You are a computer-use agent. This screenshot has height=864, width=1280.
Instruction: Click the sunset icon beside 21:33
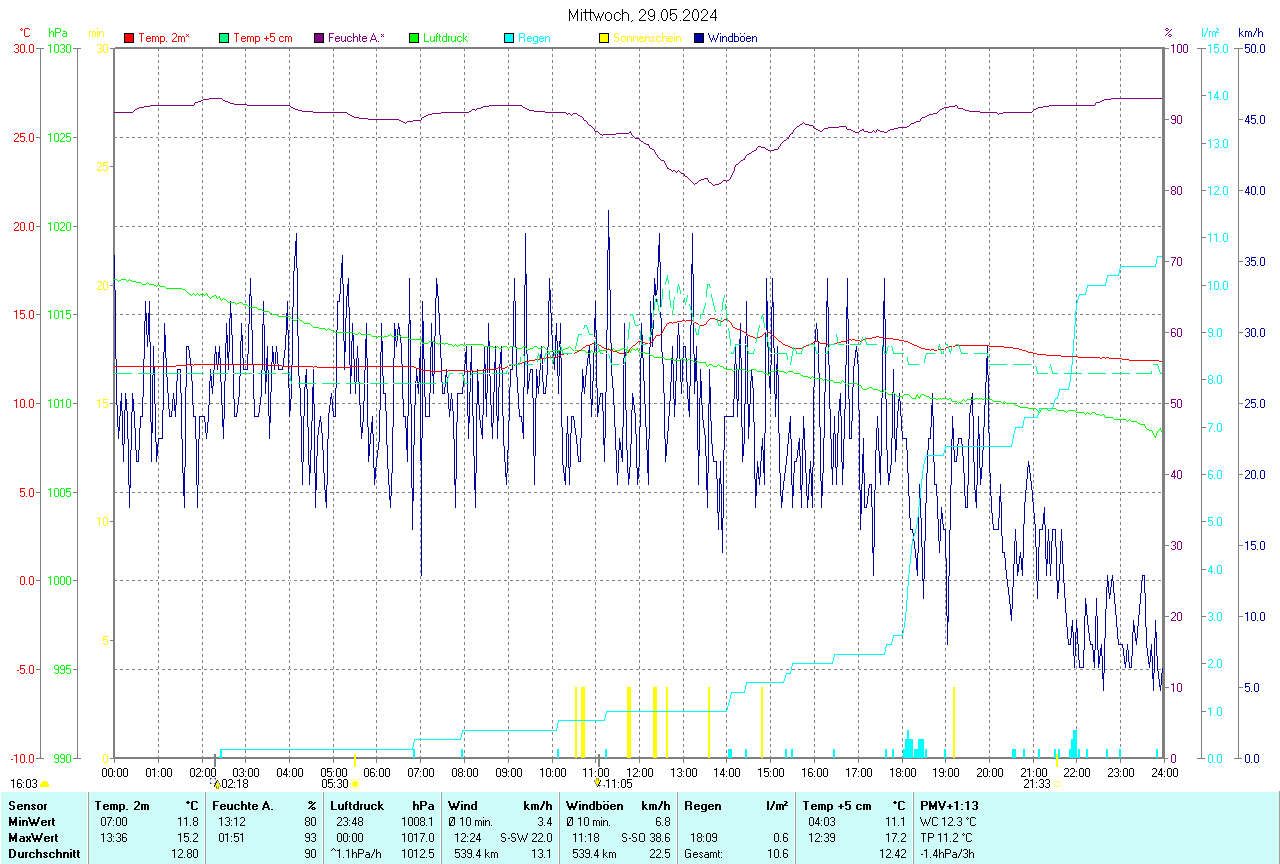coord(1056,785)
